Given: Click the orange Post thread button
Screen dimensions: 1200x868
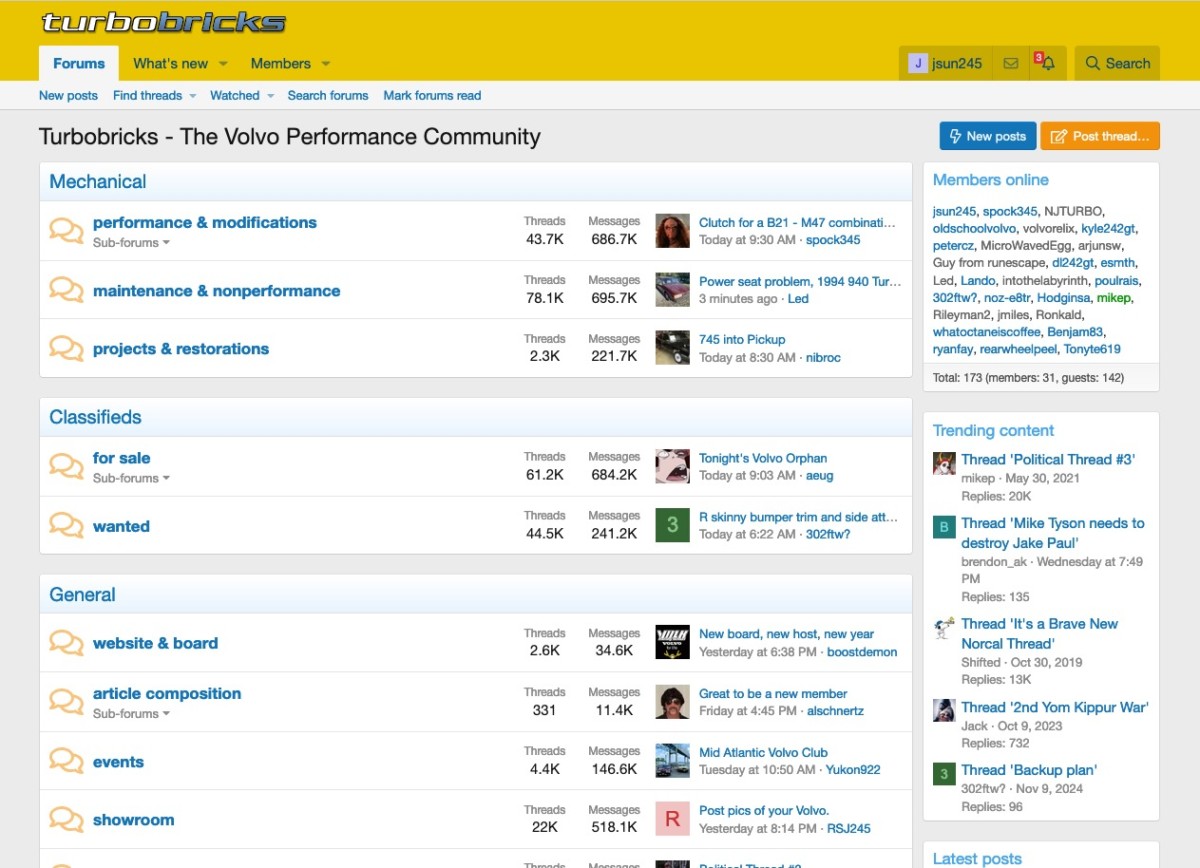Looking at the screenshot, I should coord(1100,136).
